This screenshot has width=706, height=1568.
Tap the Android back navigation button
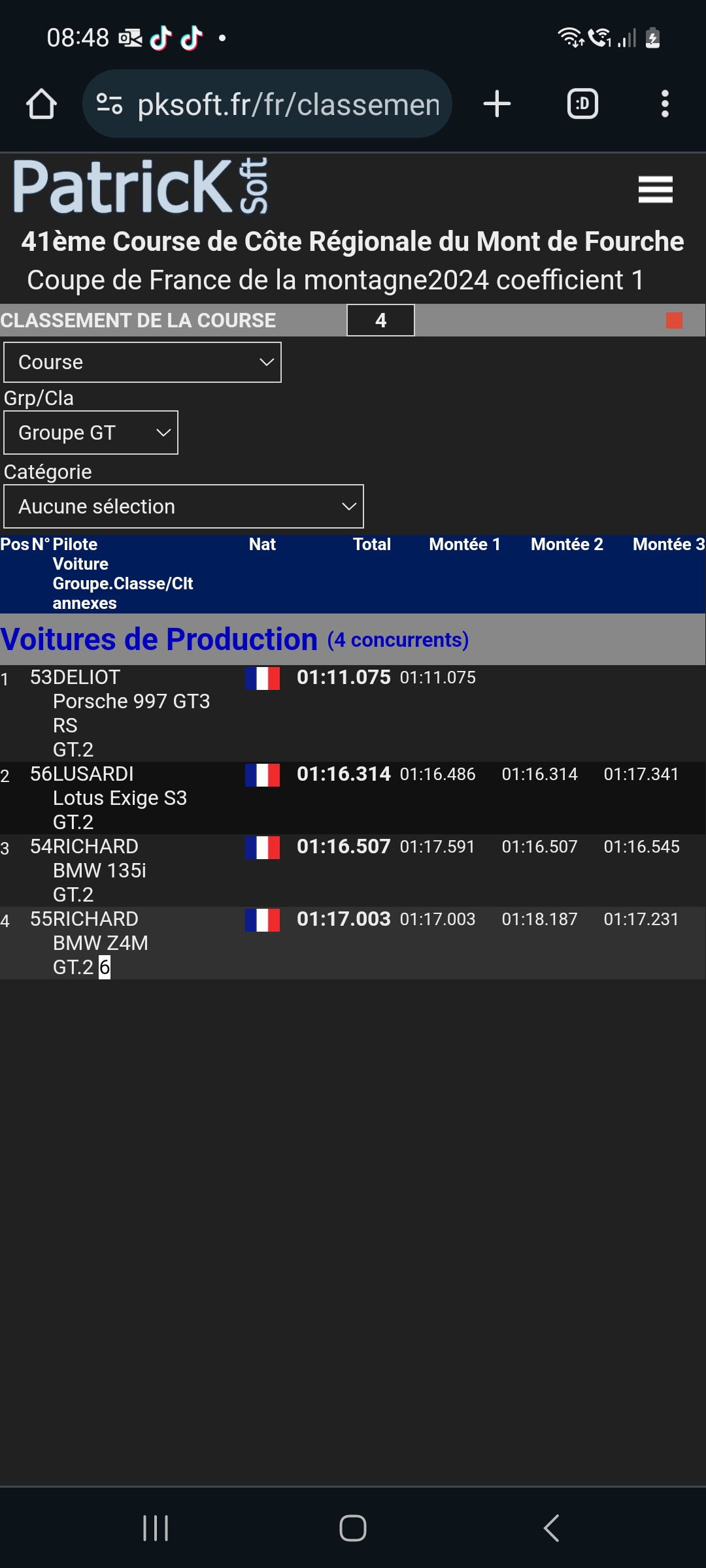(551, 1528)
